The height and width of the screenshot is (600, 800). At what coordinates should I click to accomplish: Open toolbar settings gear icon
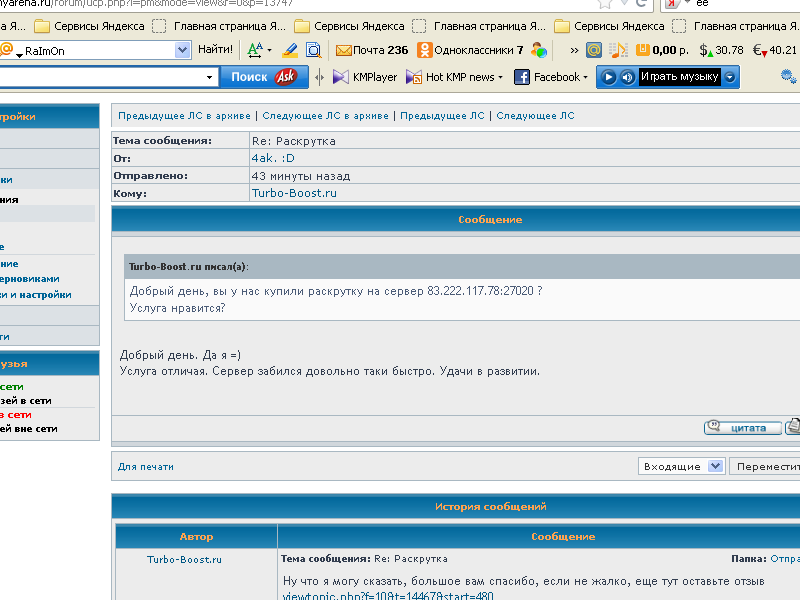click(788, 77)
